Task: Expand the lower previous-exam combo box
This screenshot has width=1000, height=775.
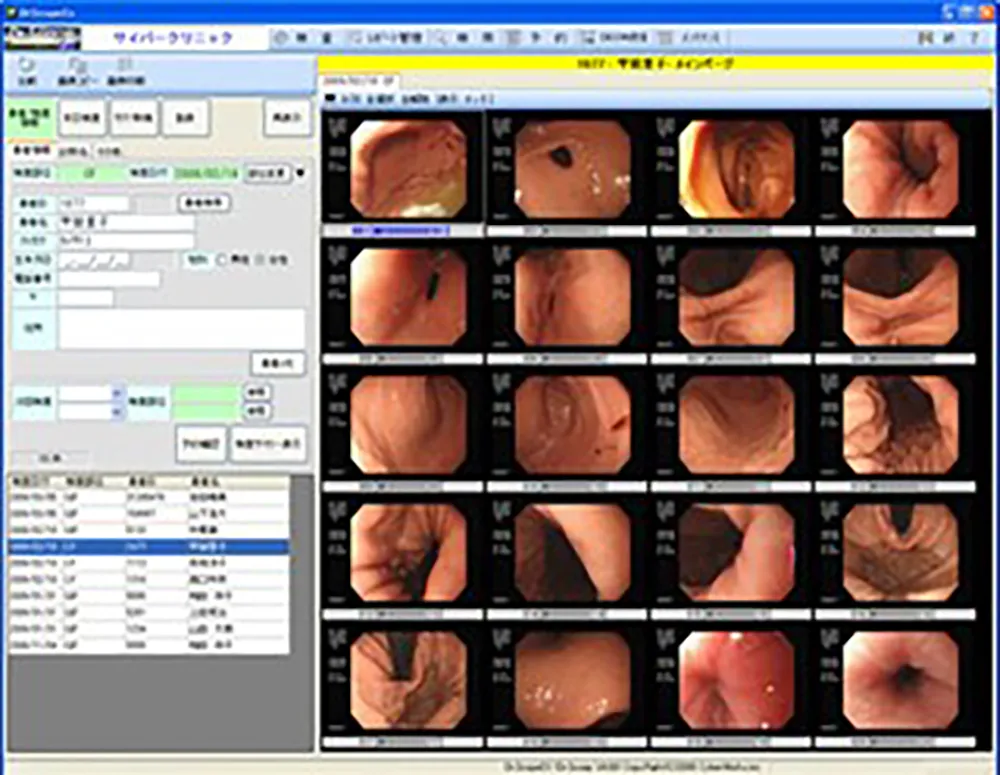Action: pyautogui.click(x=117, y=411)
